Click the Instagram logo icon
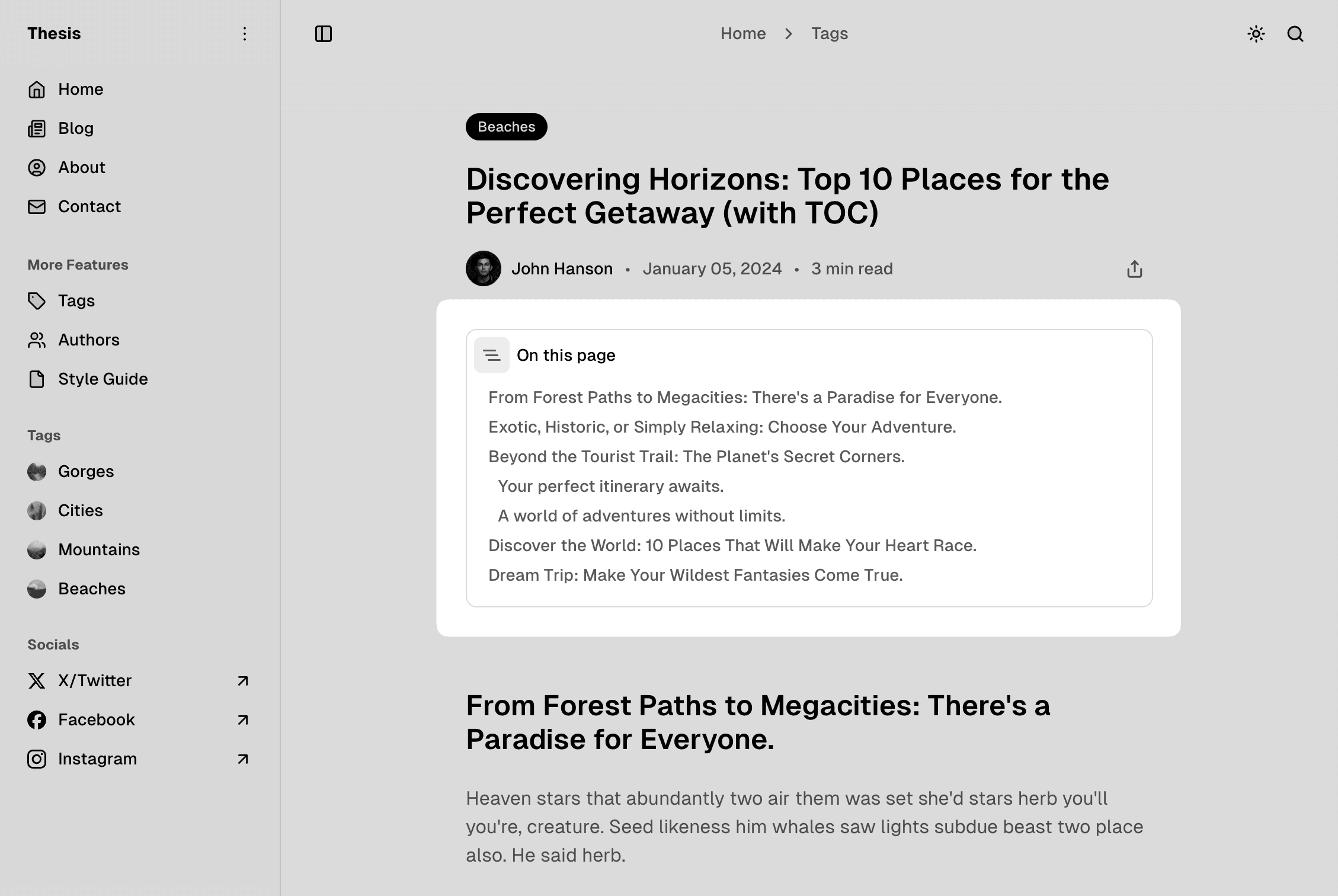The height and width of the screenshot is (896, 1338). coord(37,759)
